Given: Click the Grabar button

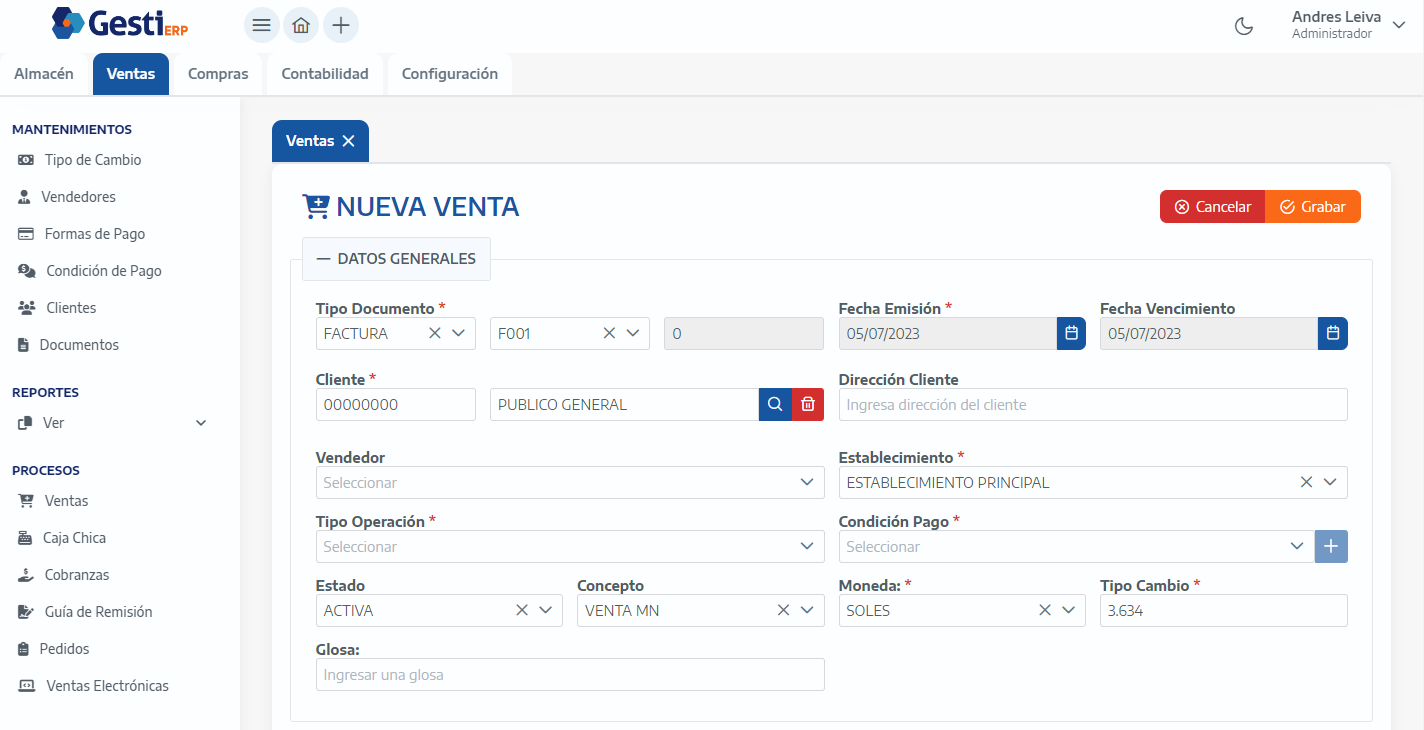Looking at the screenshot, I should pos(1313,207).
